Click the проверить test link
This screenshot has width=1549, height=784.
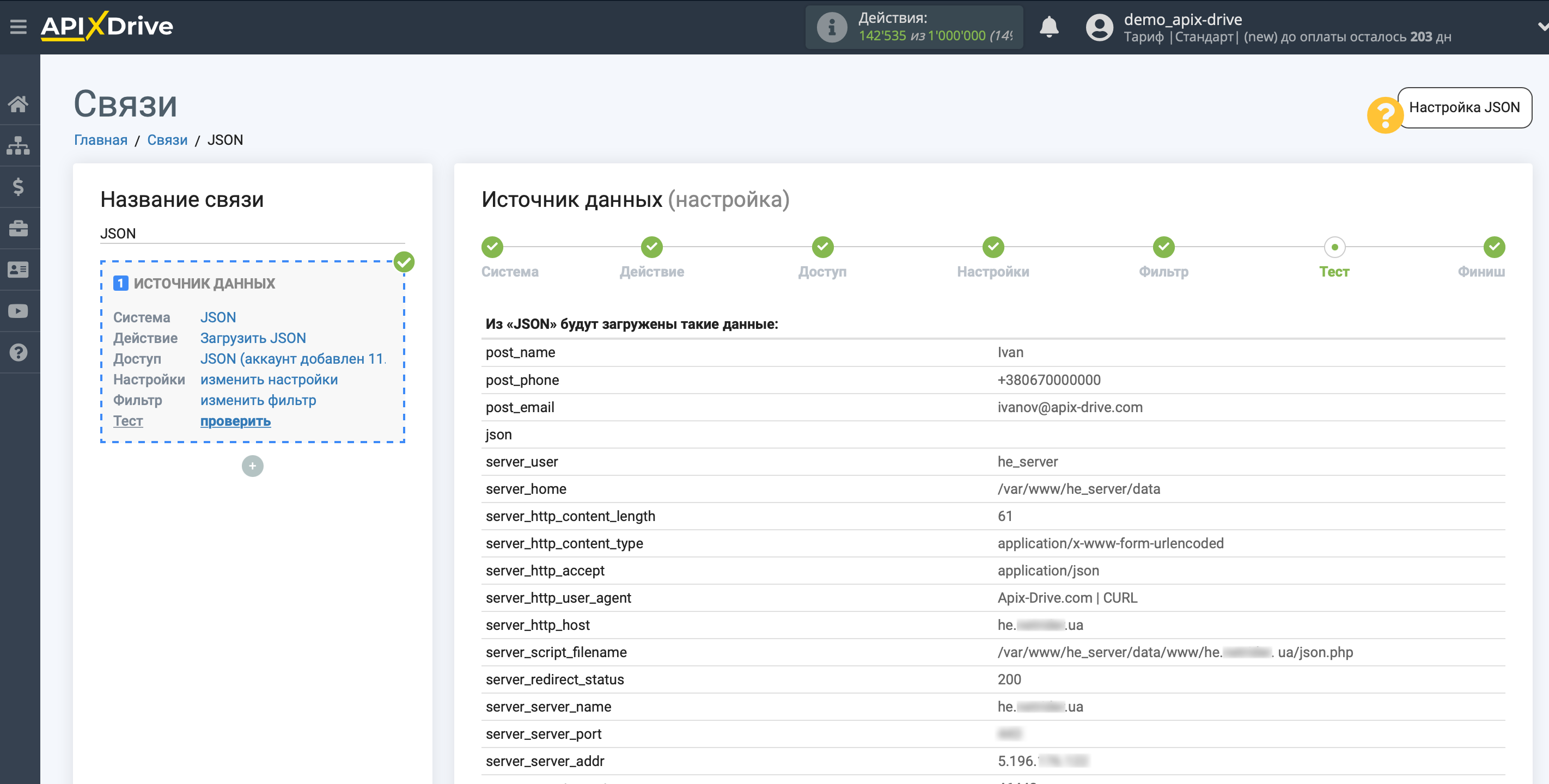point(235,421)
